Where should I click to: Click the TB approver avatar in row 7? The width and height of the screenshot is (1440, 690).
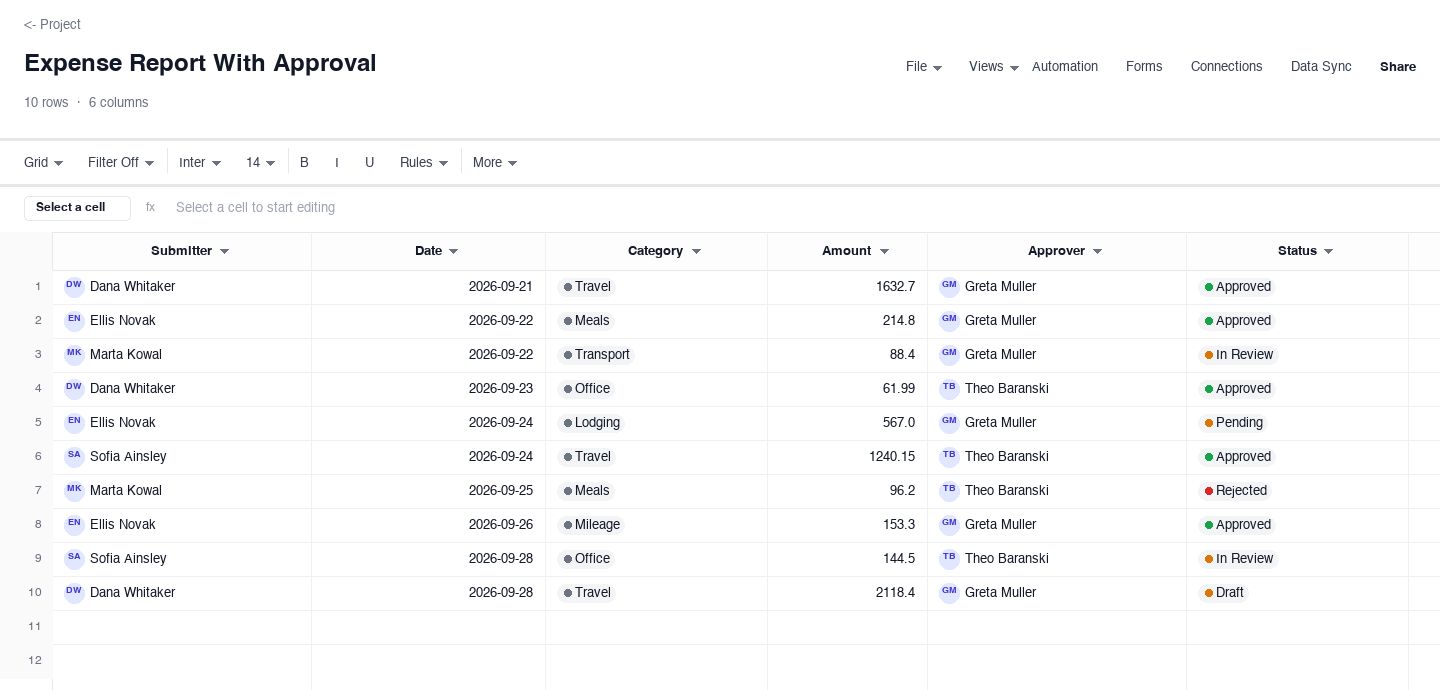(x=949, y=491)
